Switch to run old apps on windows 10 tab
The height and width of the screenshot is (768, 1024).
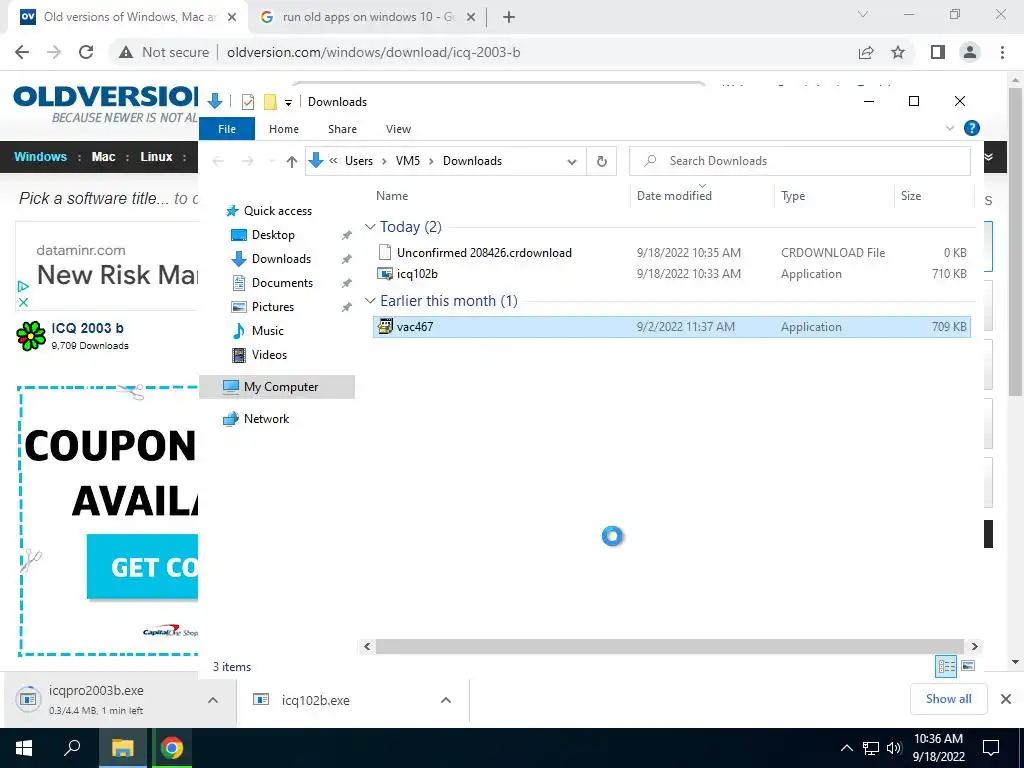[369, 17]
